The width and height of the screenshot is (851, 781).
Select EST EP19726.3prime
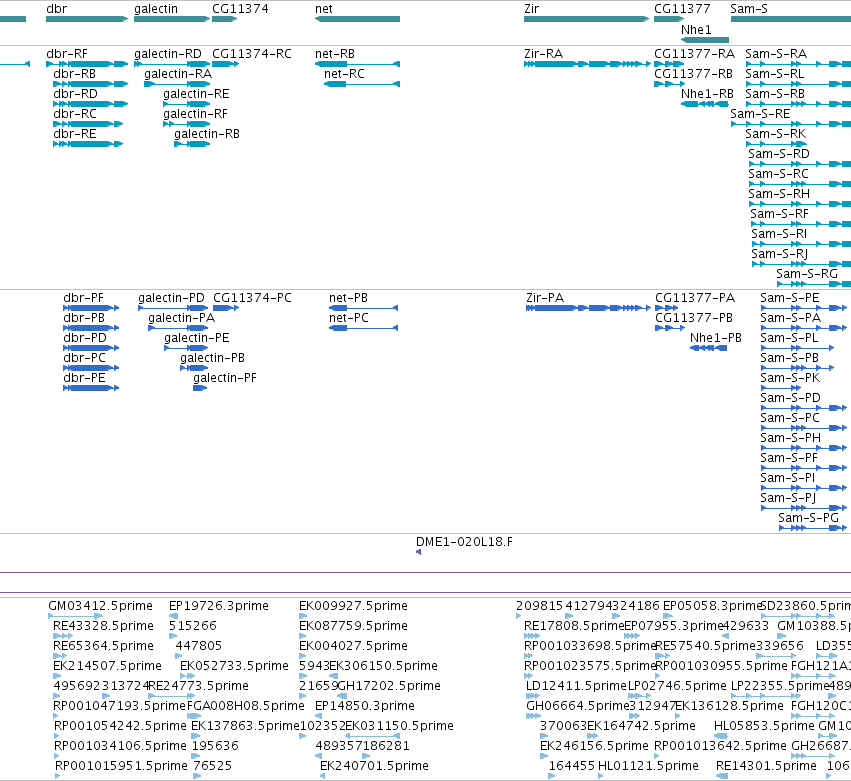point(174,616)
